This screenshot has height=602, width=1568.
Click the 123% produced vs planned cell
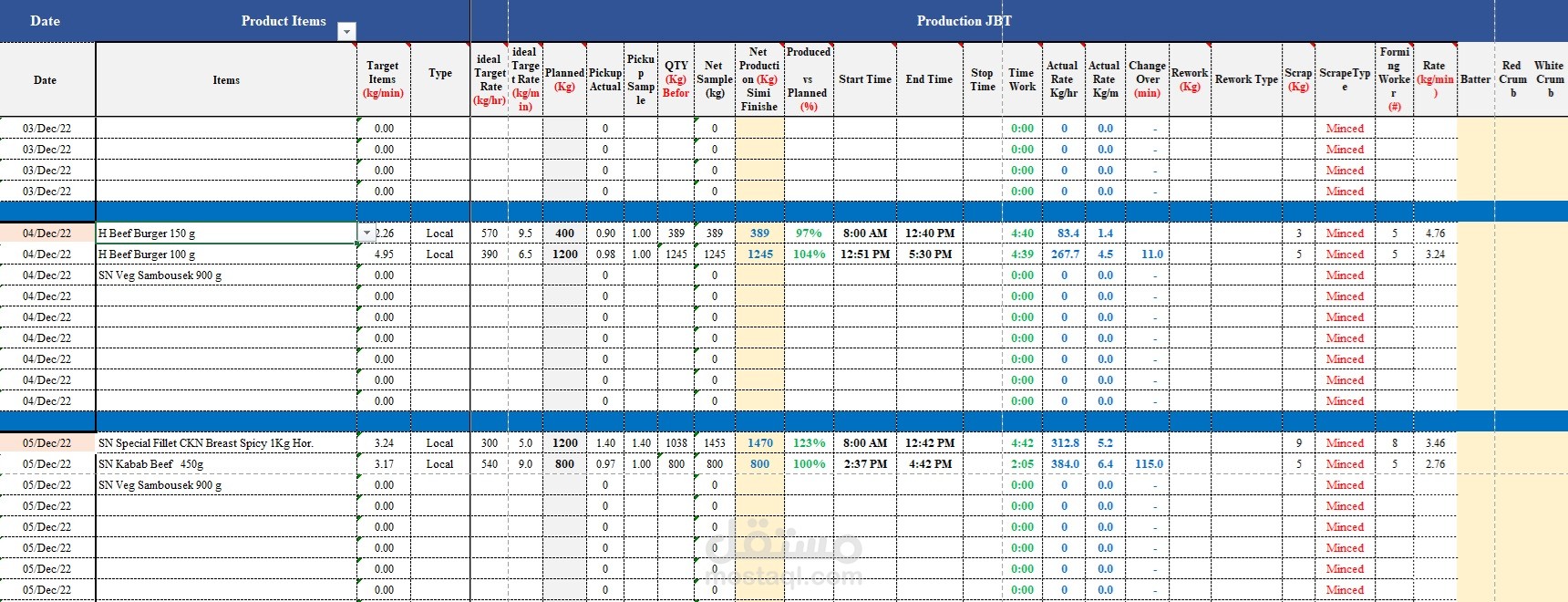[x=809, y=443]
